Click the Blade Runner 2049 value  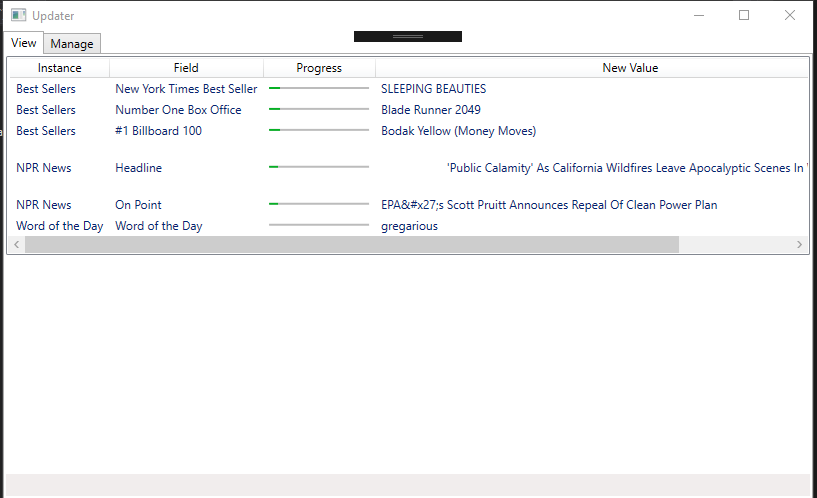(x=431, y=110)
